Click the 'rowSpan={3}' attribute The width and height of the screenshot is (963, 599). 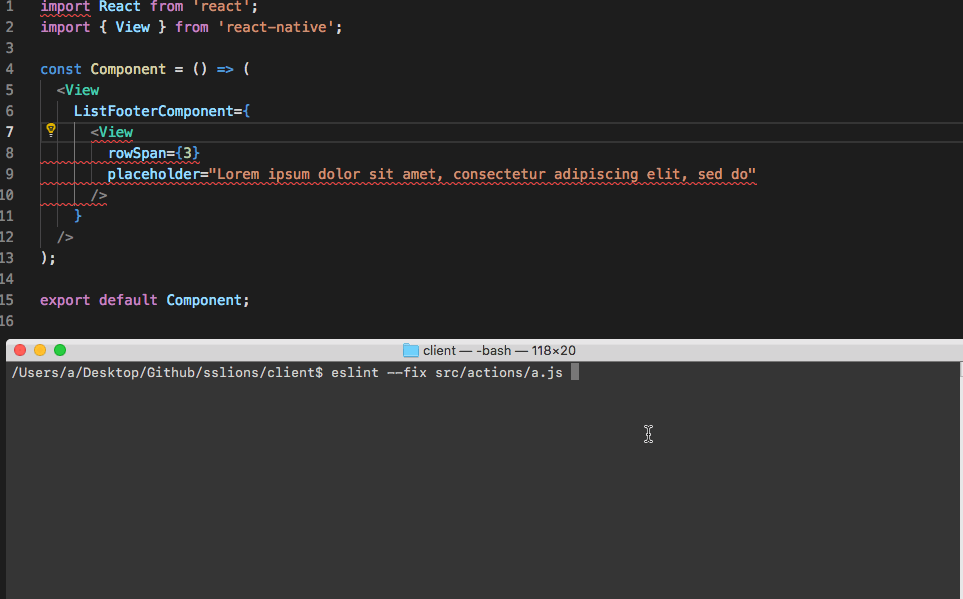point(154,153)
